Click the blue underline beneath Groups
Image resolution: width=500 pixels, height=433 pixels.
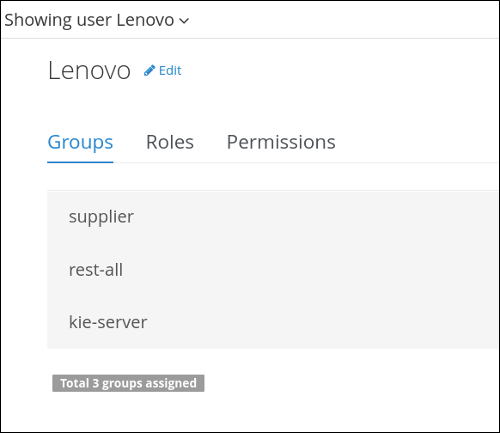tap(80, 162)
